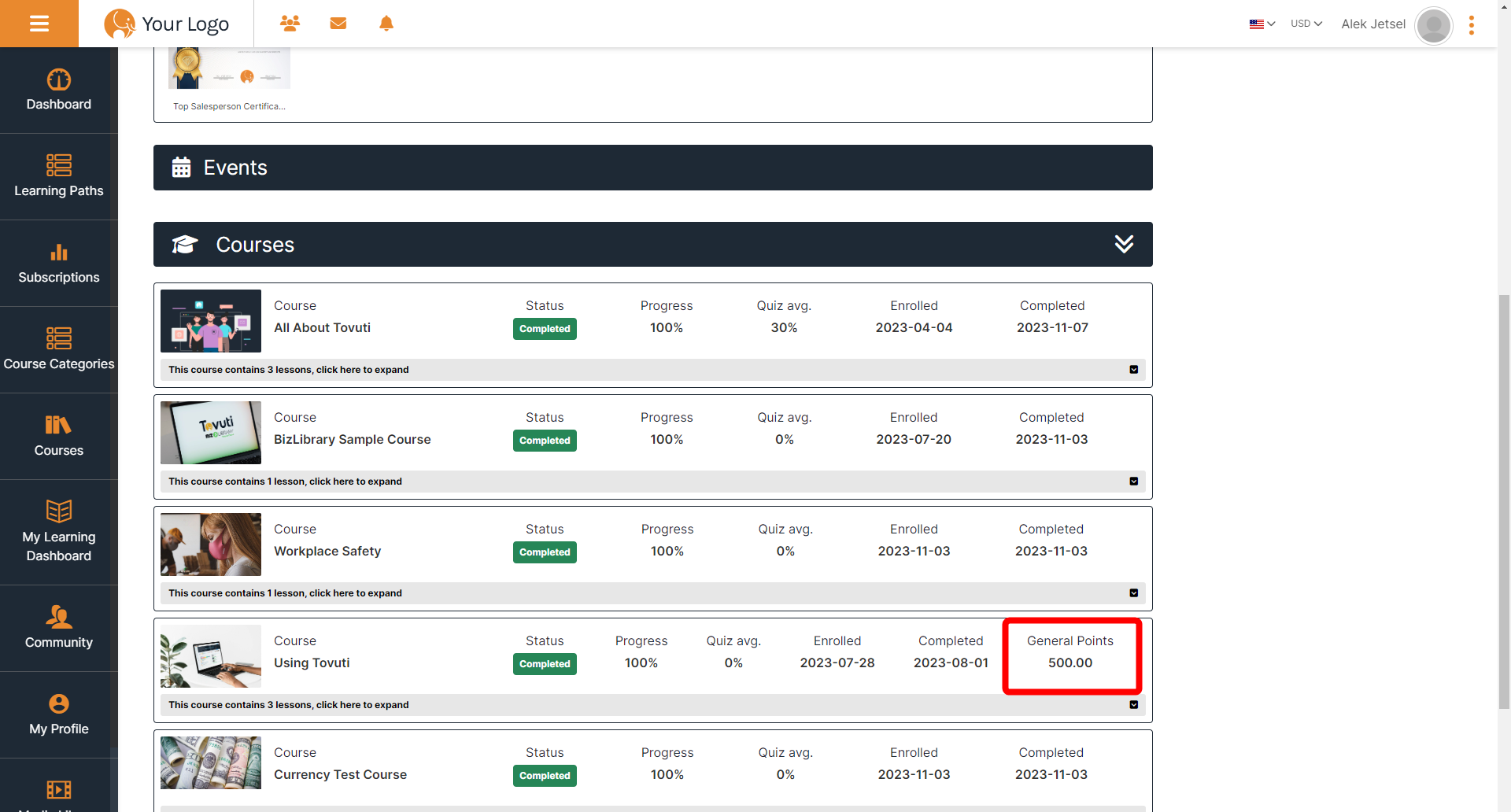Viewport: 1511px width, 812px height.
Task: Click expand arrow icon on All About Tovuti row
Action: pos(1134,370)
